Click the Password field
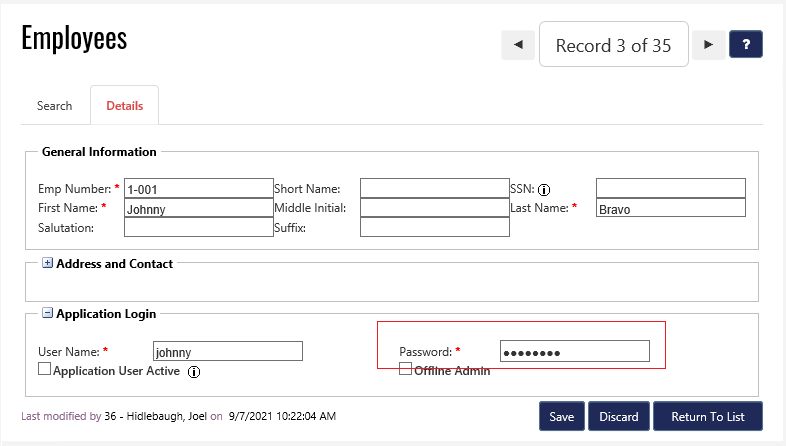 pos(574,351)
